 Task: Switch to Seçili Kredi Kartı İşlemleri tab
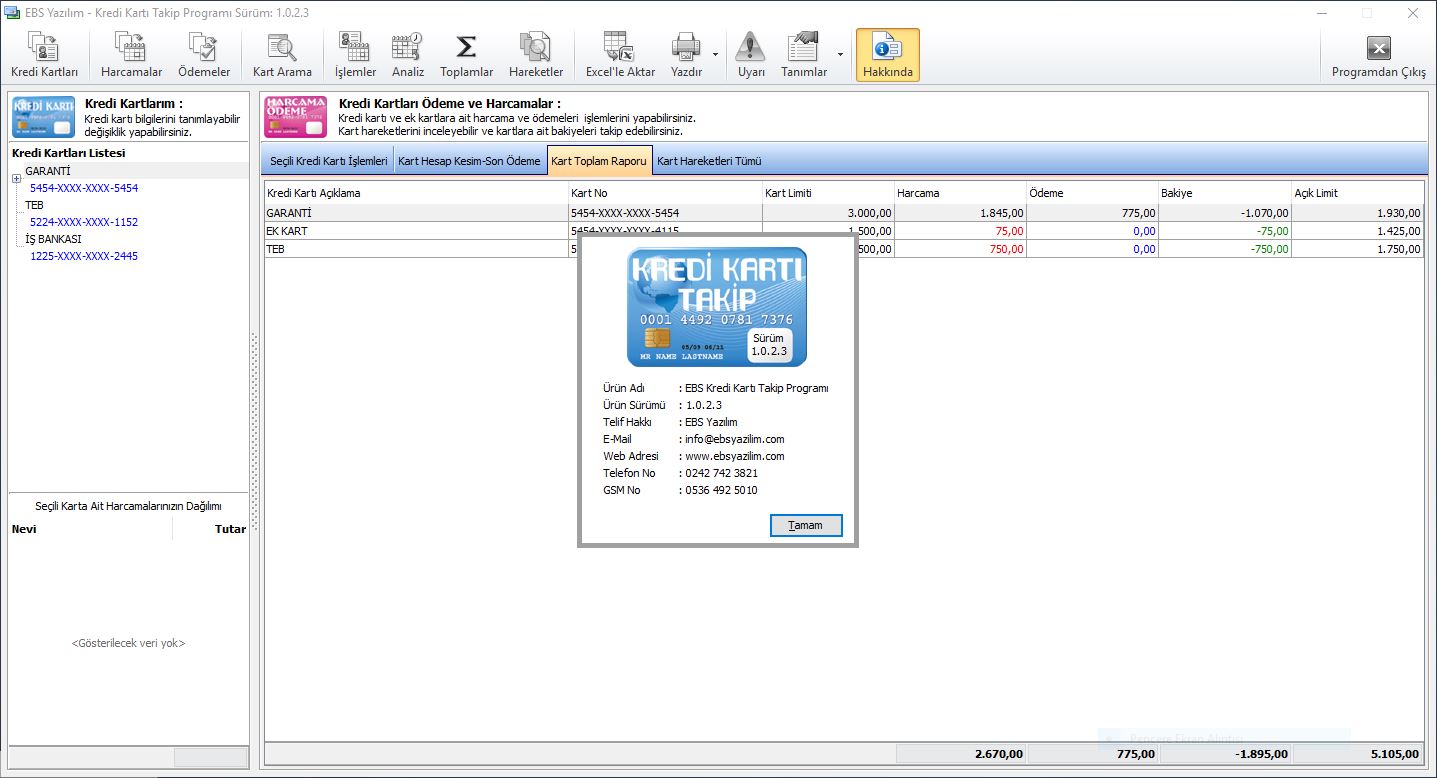click(x=329, y=161)
